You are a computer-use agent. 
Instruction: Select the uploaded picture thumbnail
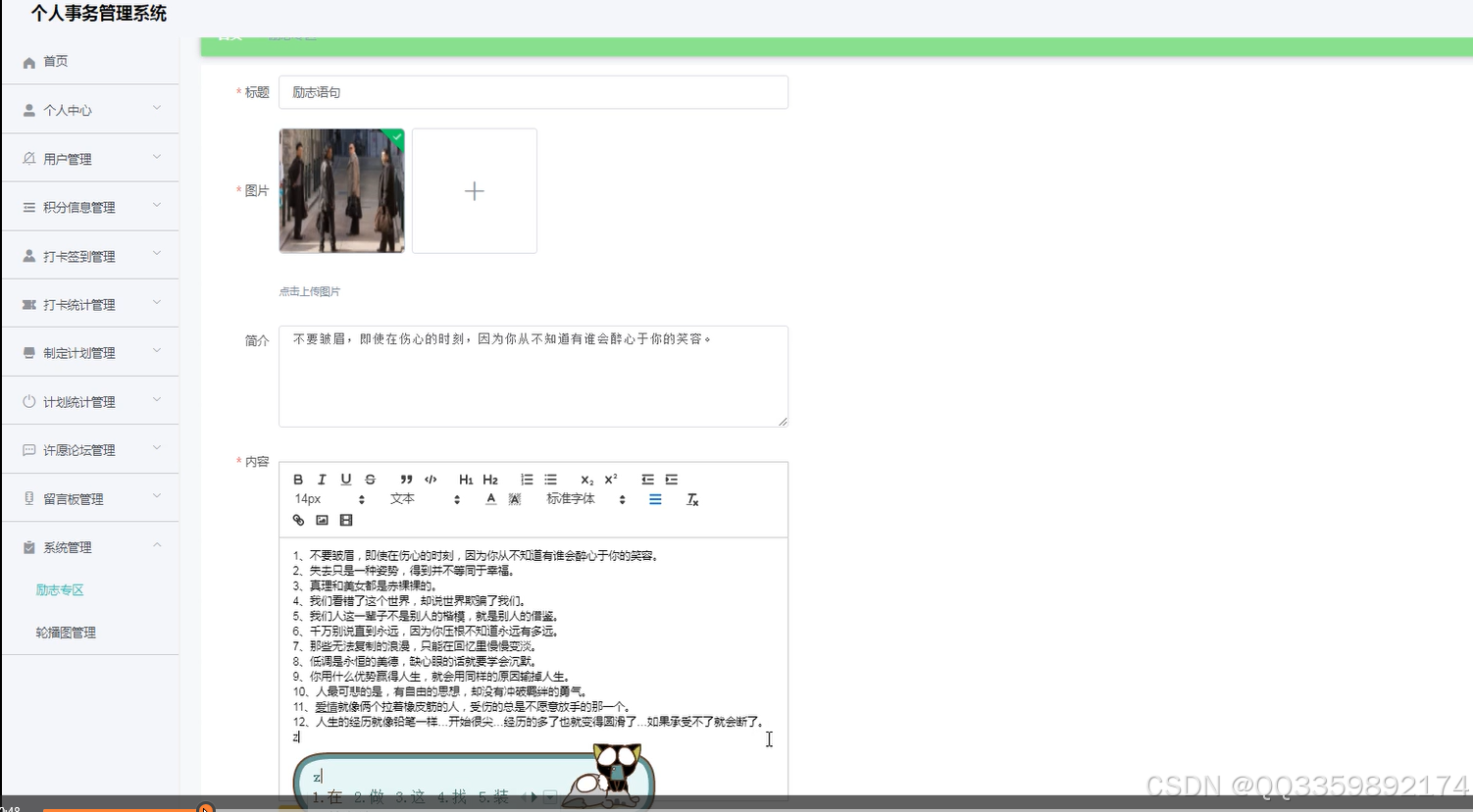(341, 190)
